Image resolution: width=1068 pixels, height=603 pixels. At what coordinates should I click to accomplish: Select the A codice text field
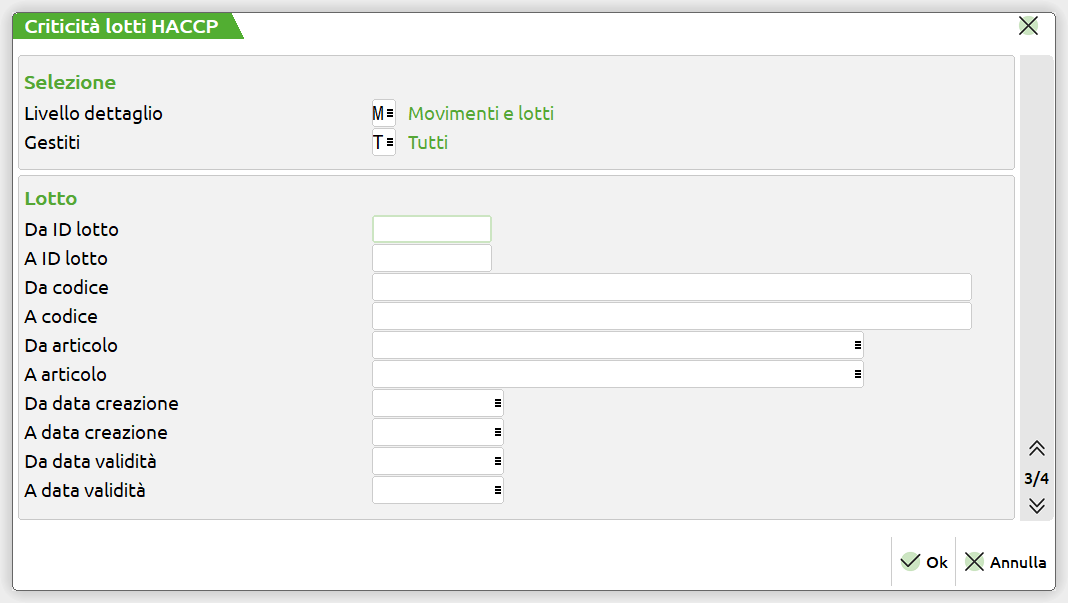[671, 316]
